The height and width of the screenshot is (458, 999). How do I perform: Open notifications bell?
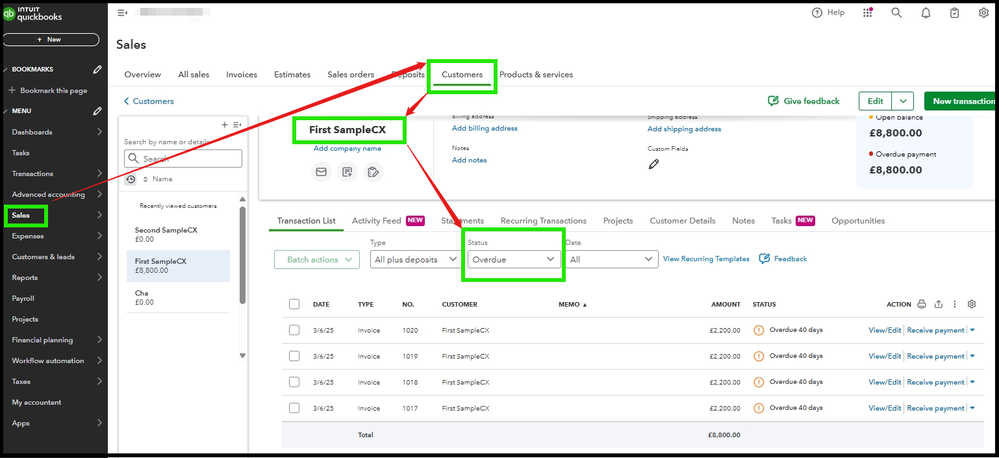point(926,13)
